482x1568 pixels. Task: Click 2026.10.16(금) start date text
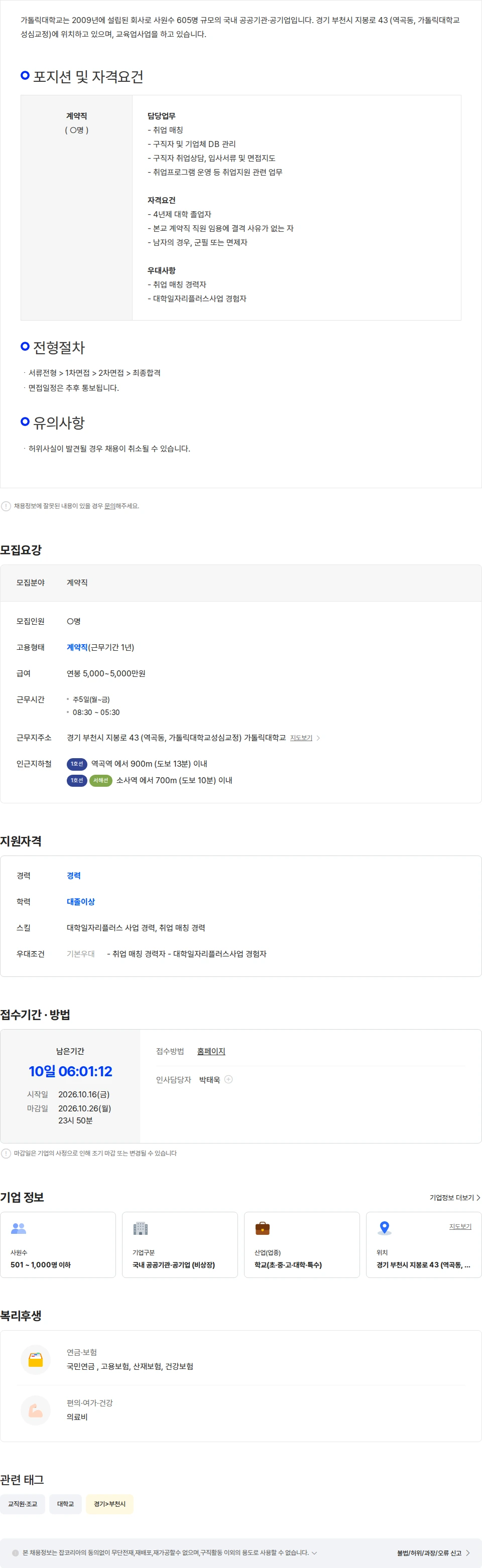click(x=84, y=1094)
